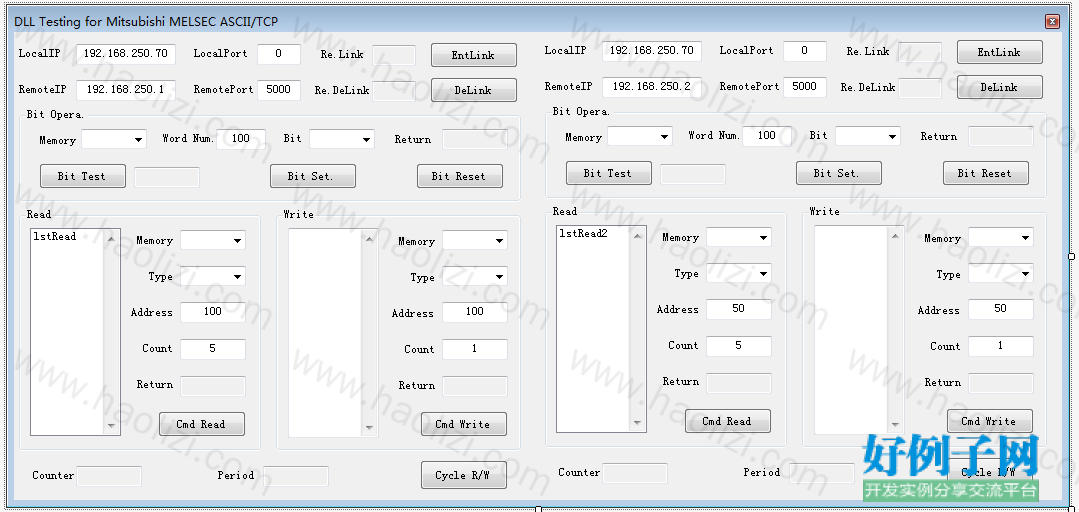This screenshot has width=1079, height=512.
Task: Open right Bit Opera. Memory dropdown
Action: click(639, 137)
